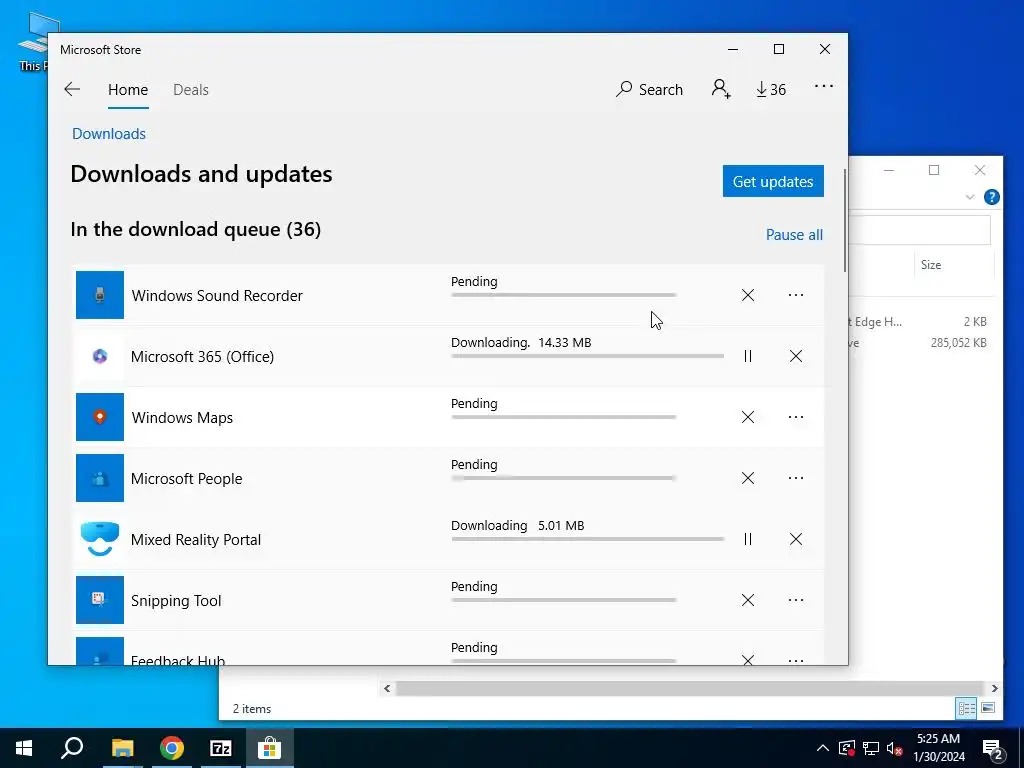This screenshot has width=1024, height=768.
Task: Select the Windows Sound Recorder name
Action: 217,296
